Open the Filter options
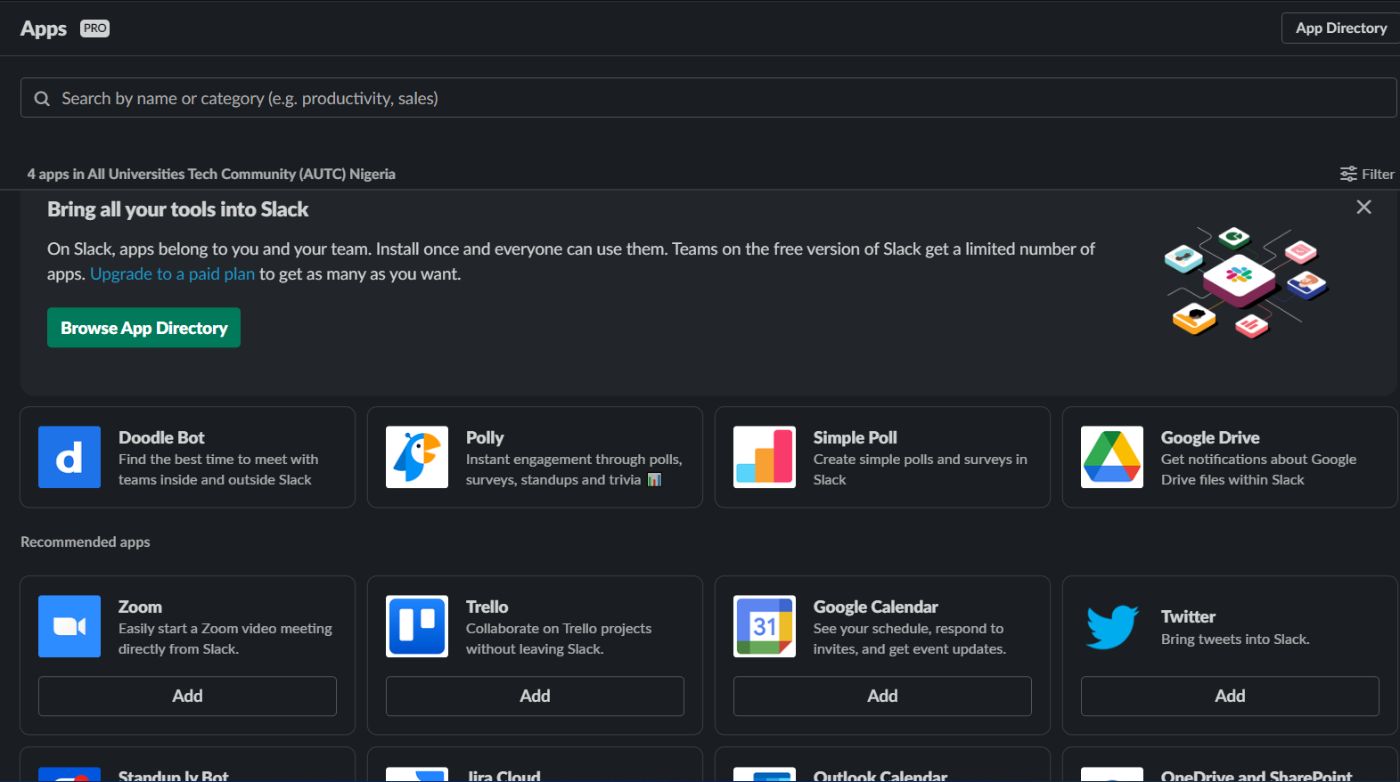The image size is (1400, 782). 1367,174
